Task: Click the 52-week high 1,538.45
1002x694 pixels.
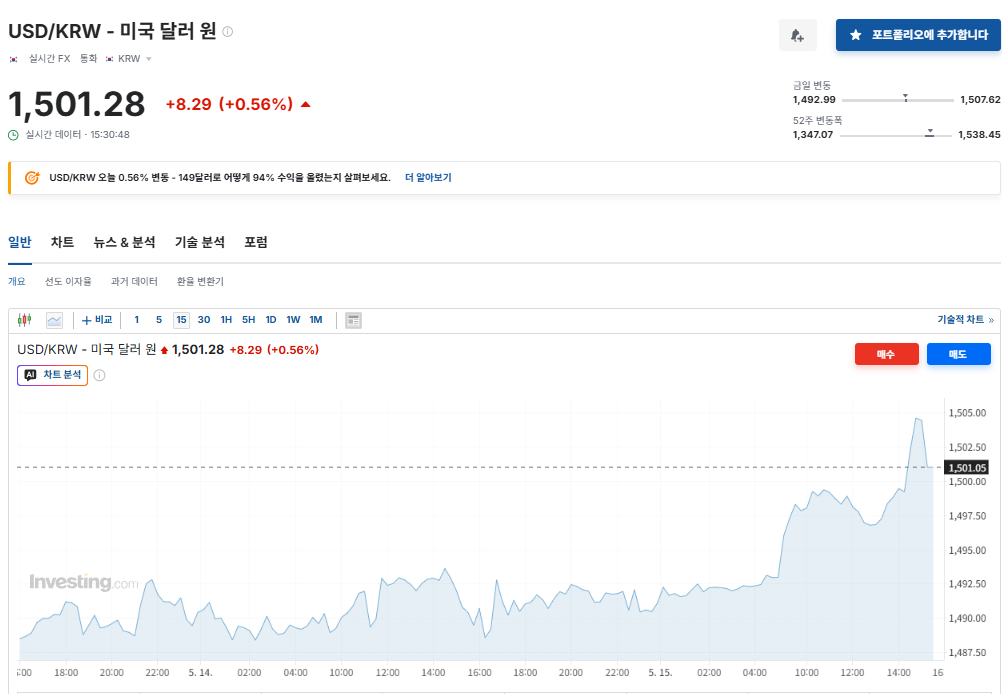Action: (979, 135)
